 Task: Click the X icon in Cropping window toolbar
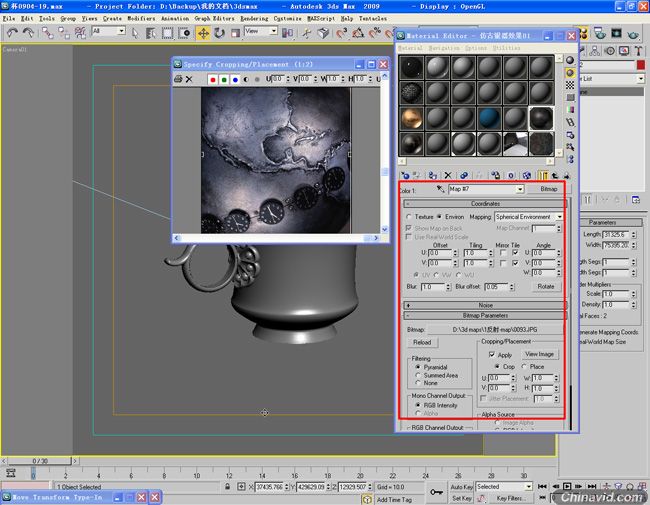[x=189, y=79]
